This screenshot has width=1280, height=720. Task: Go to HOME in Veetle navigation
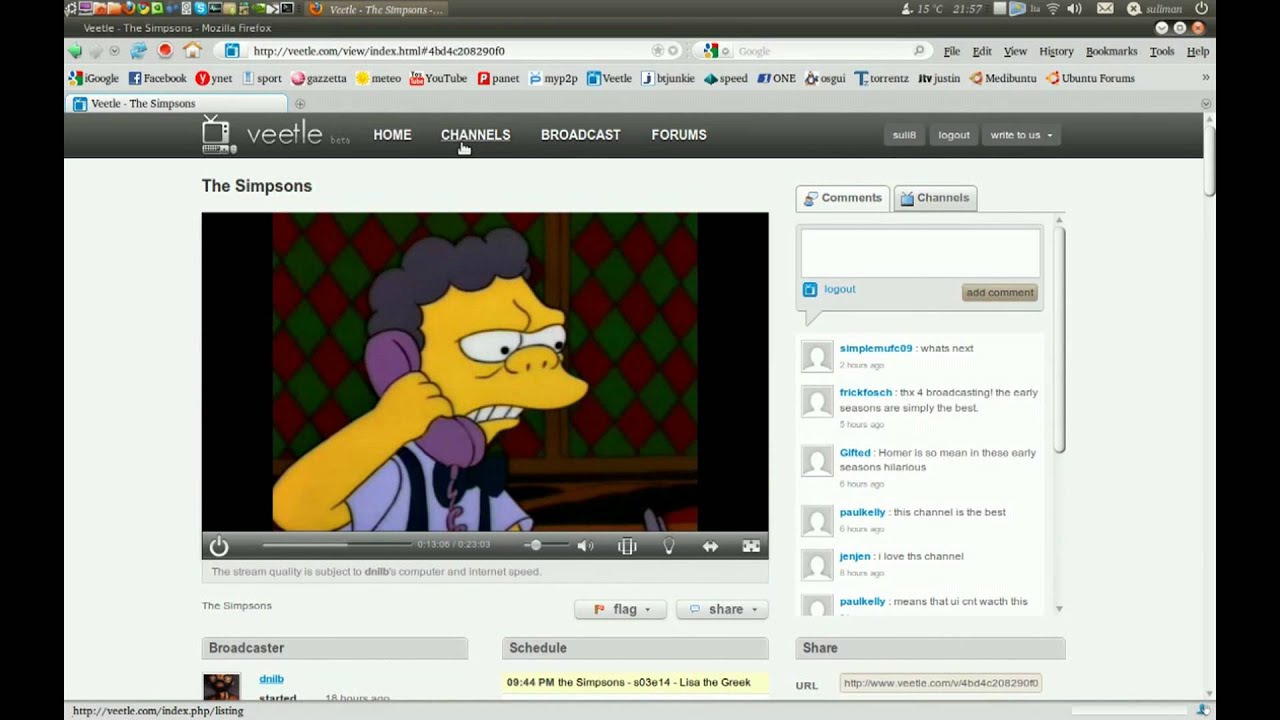tap(392, 135)
